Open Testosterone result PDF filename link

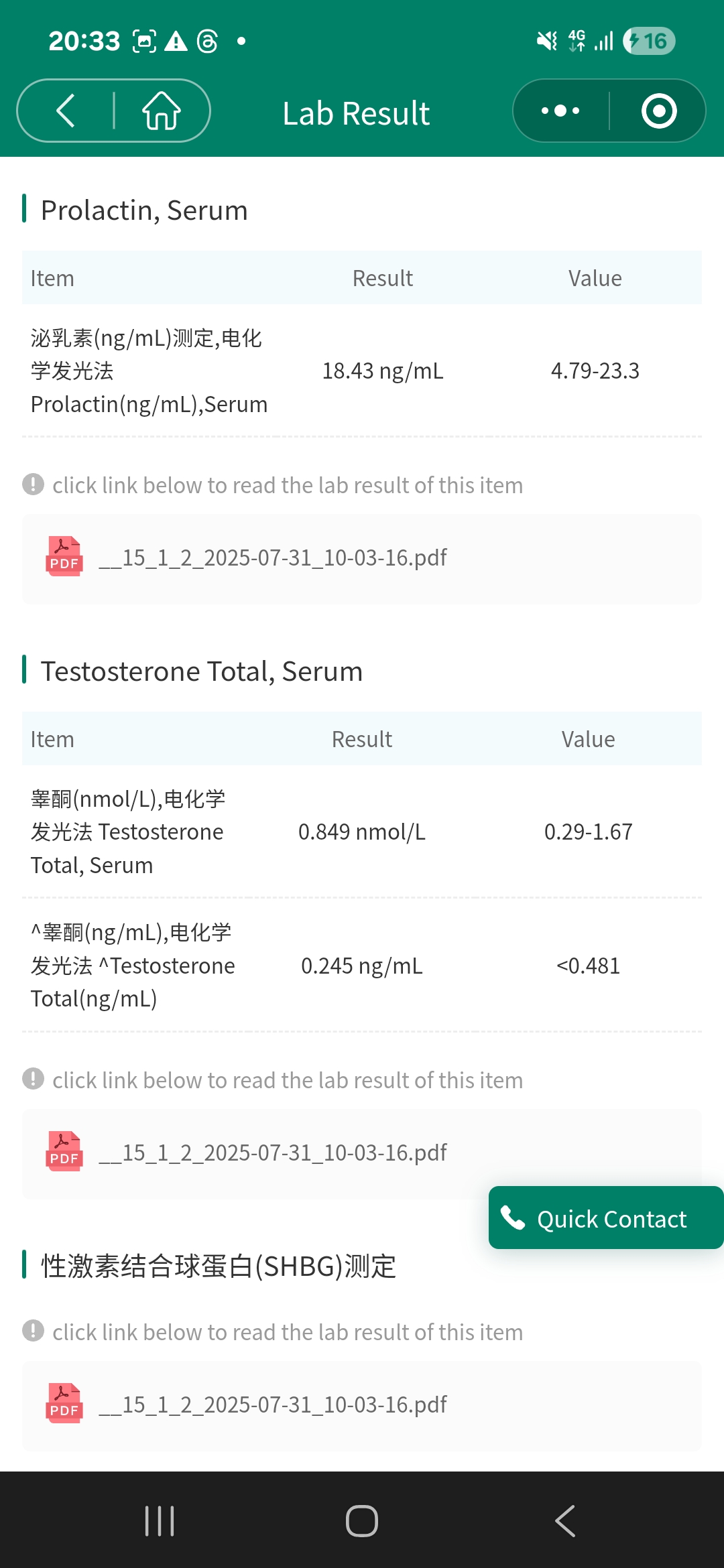tap(272, 1153)
